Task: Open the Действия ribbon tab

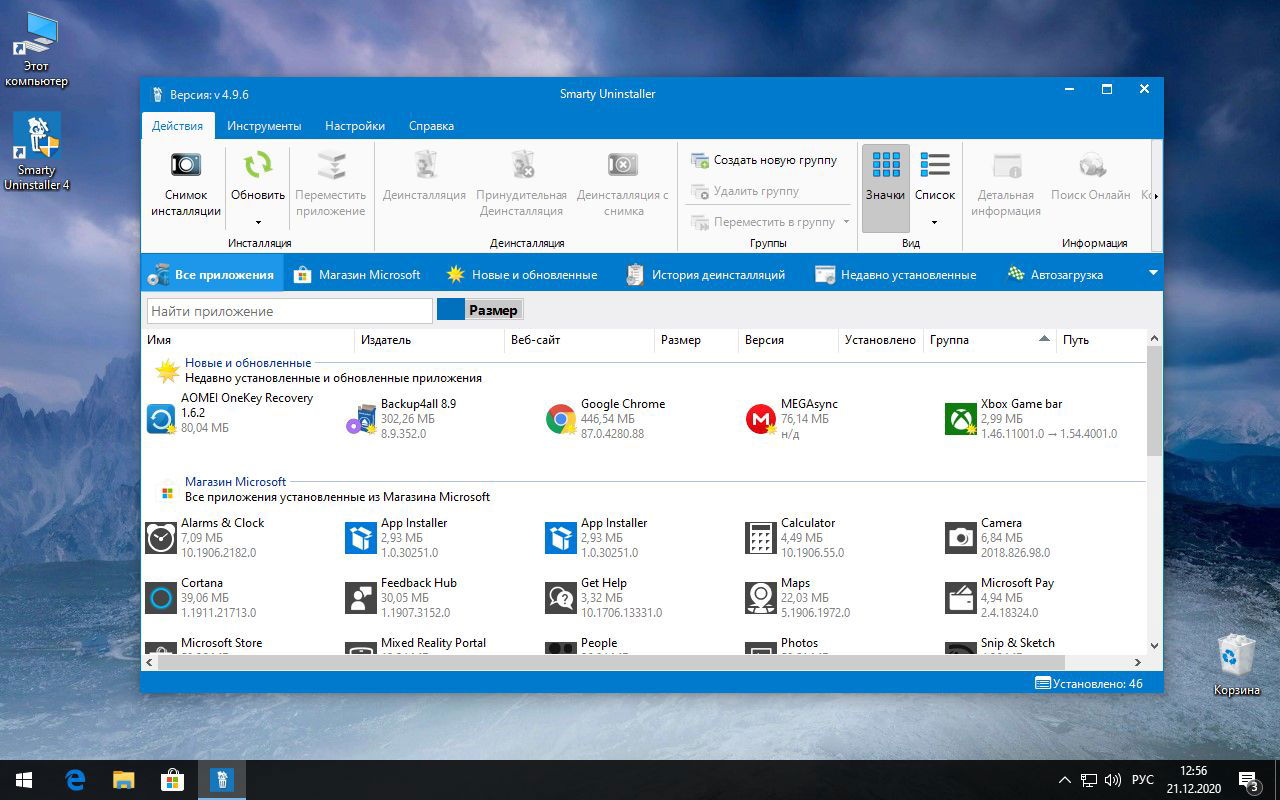Action: pyautogui.click(x=177, y=126)
